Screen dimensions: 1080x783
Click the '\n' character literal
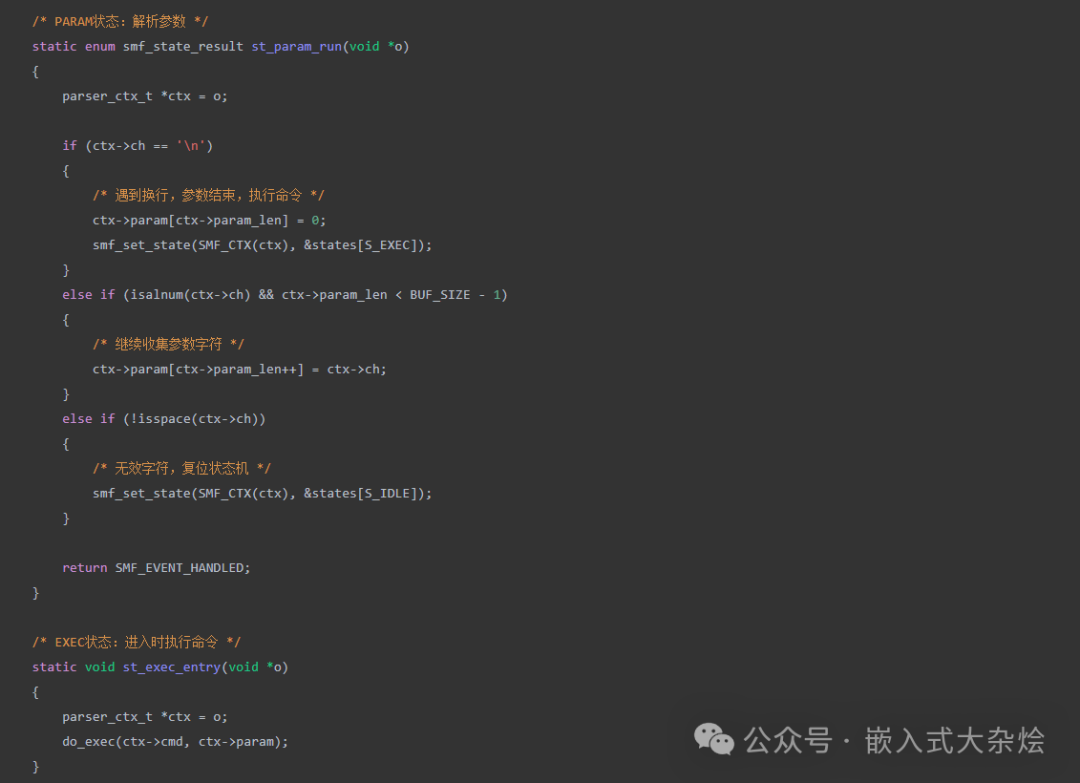pyautogui.click(x=191, y=146)
